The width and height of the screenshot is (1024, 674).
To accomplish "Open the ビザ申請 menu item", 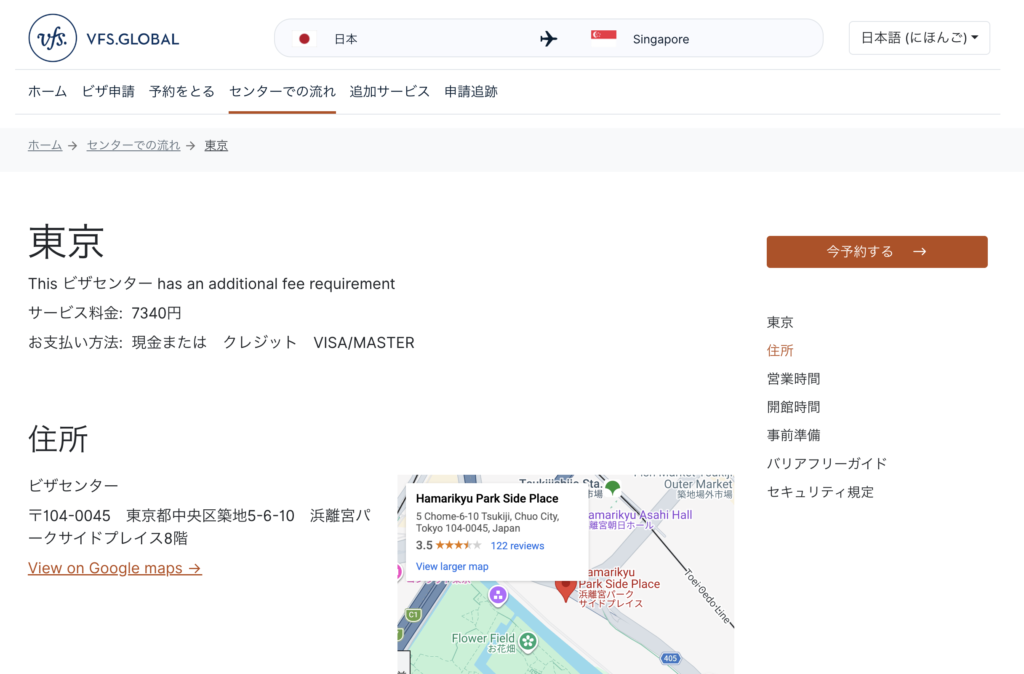I will click(x=108, y=91).
